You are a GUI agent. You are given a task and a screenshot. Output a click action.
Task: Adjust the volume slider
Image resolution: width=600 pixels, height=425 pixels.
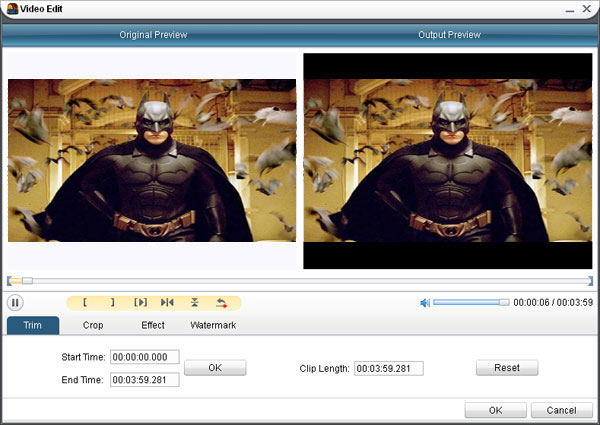point(471,302)
